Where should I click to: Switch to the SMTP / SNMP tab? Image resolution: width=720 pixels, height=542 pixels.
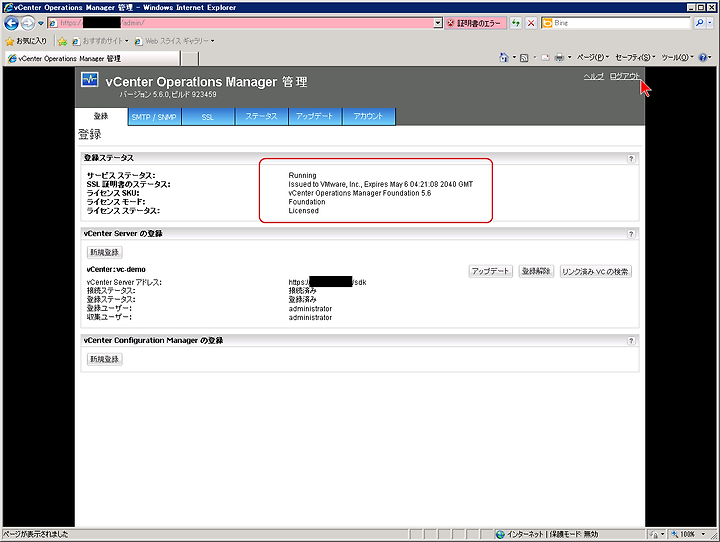point(154,117)
